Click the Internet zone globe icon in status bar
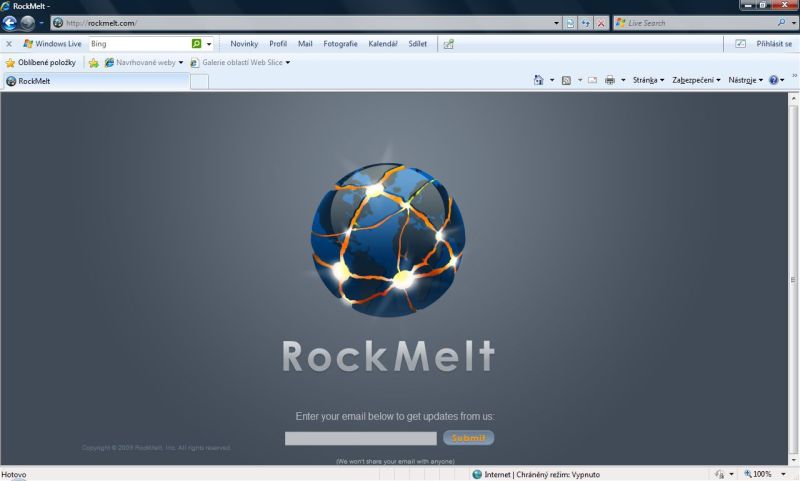800x481 pixels. click(x=477, y=474)
